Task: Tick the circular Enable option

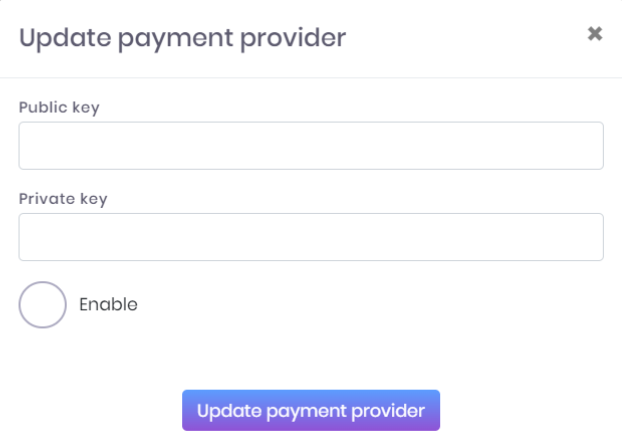Action: tap(42, 305)
